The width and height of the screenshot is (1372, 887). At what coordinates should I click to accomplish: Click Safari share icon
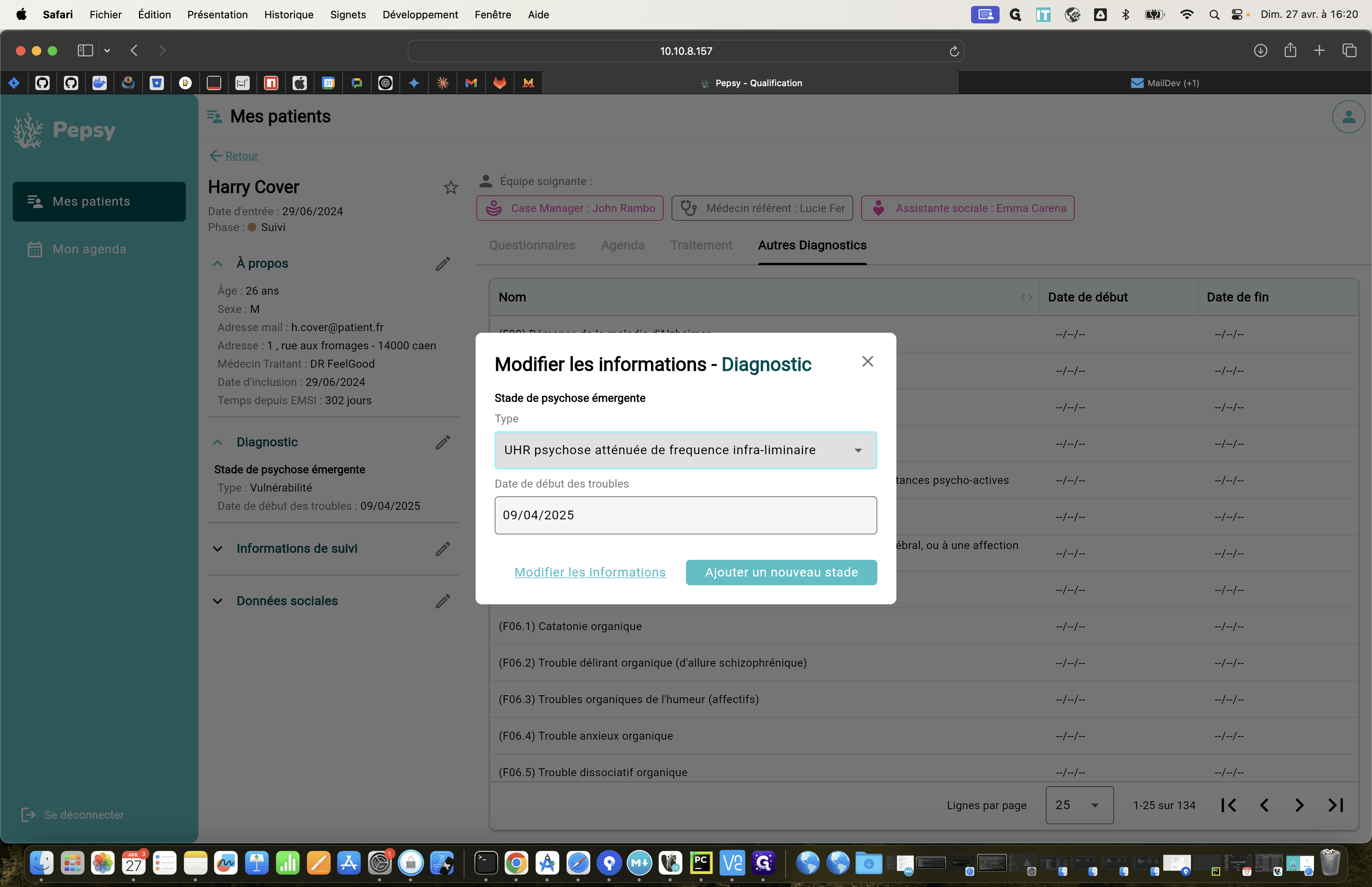(1290, 51)
